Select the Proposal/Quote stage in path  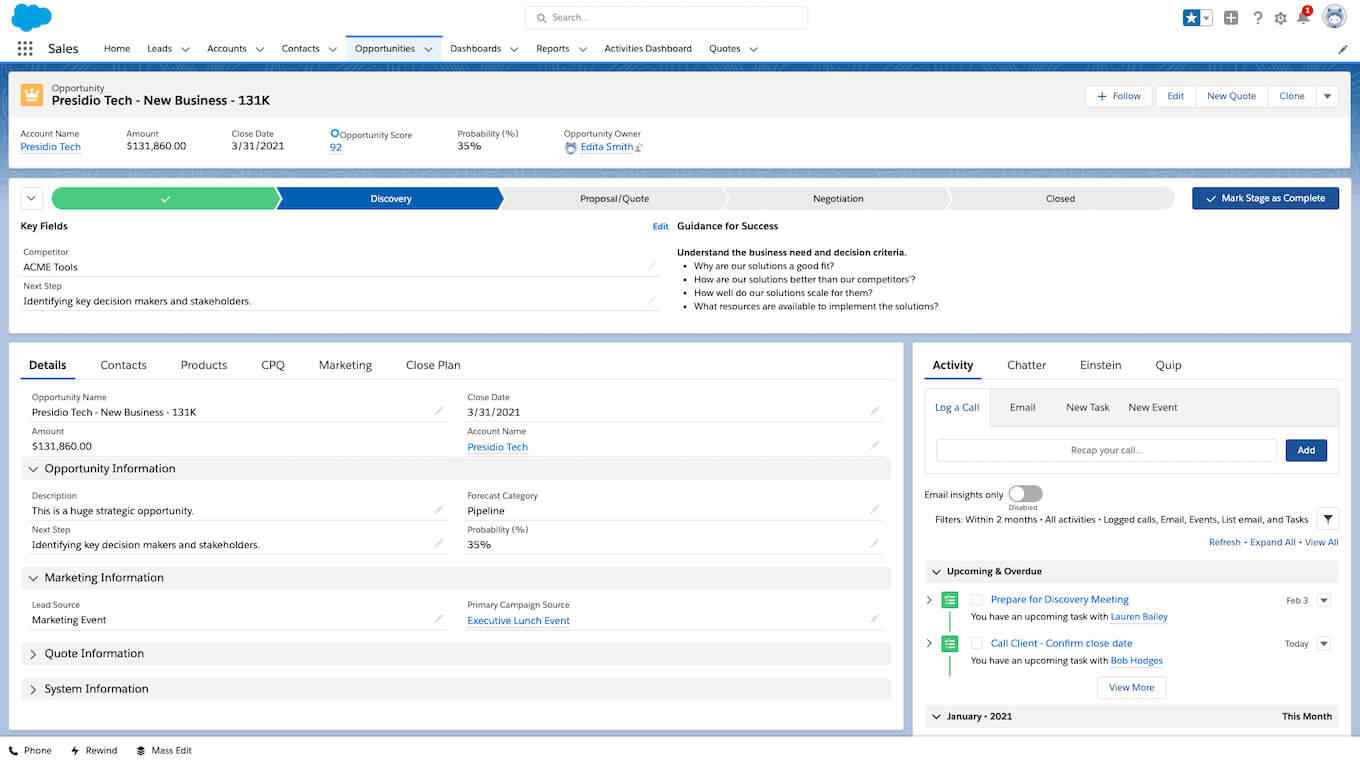tap(615, 198)
